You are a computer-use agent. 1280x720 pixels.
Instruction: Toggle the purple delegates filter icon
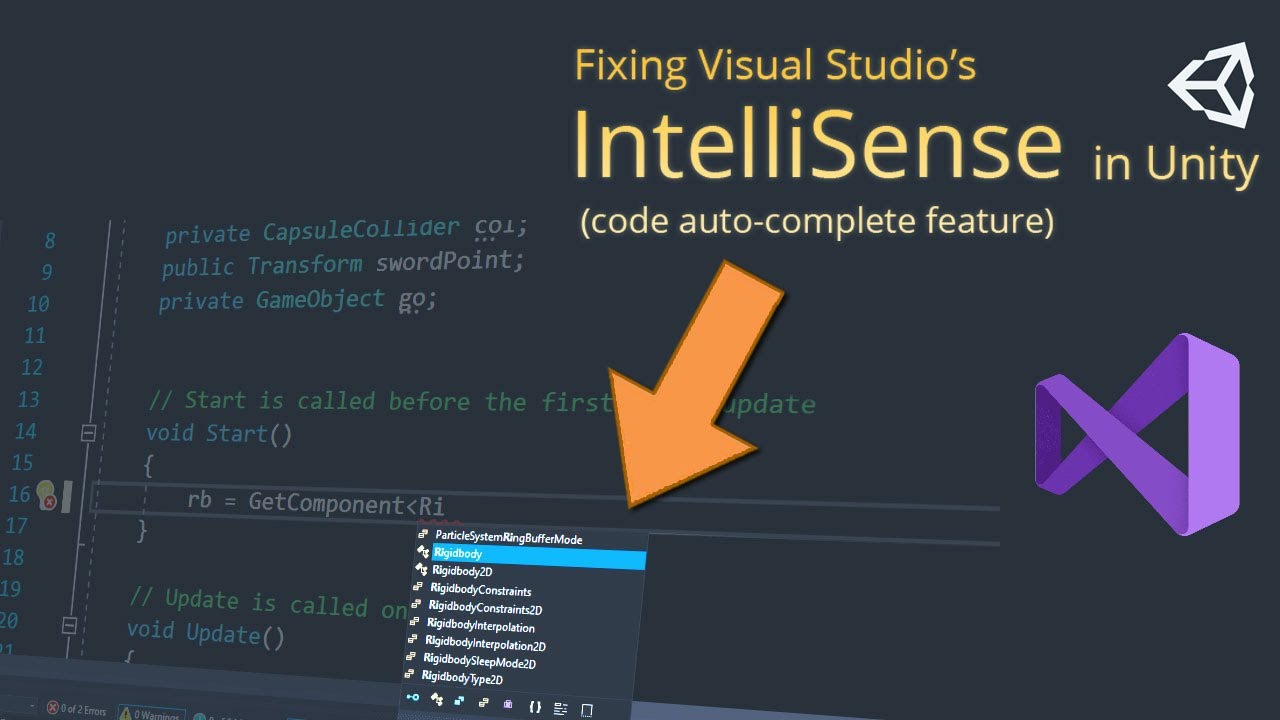[508, 704]
